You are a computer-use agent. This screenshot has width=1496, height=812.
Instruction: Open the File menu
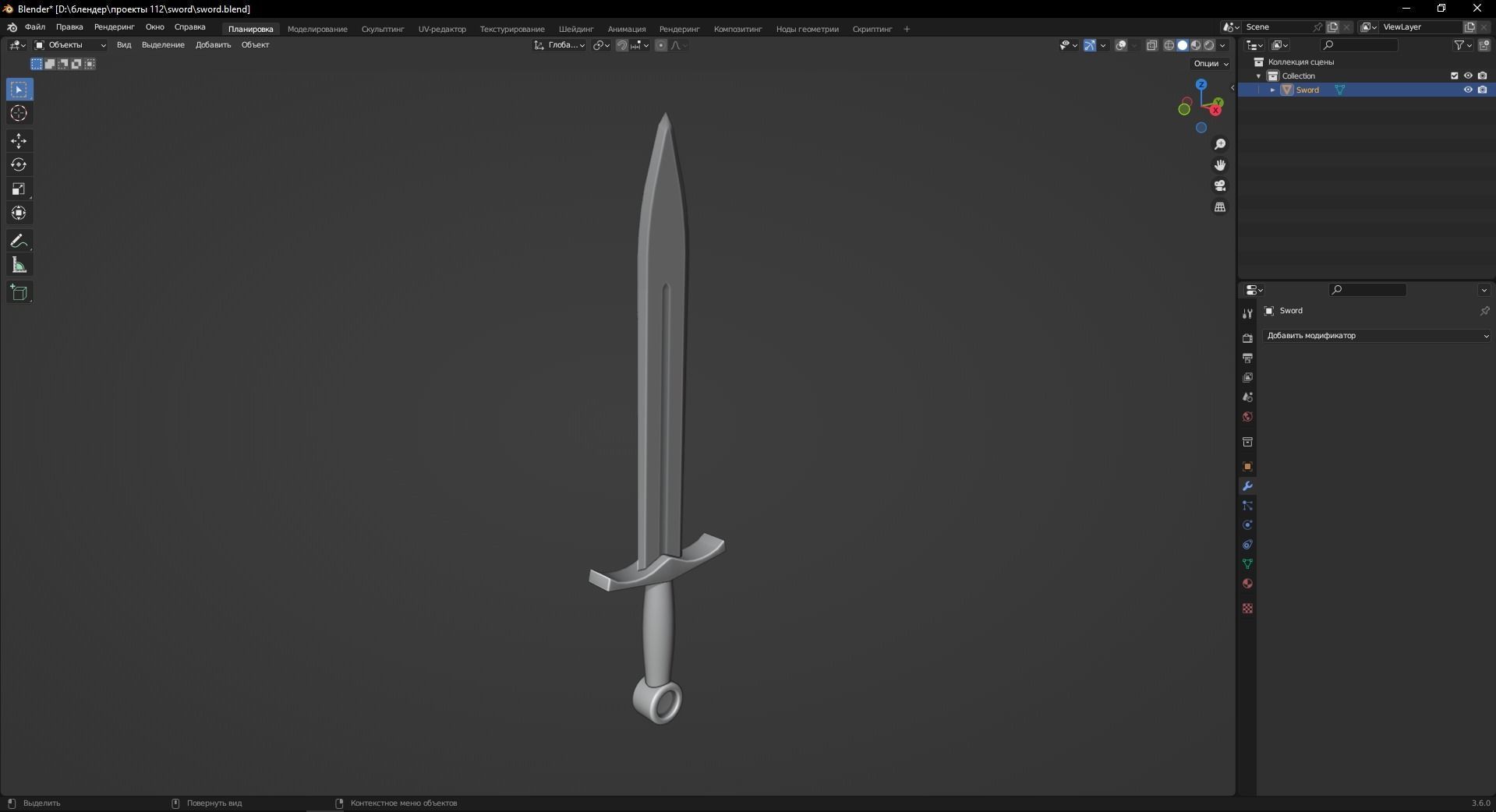[x=35, y=27]
